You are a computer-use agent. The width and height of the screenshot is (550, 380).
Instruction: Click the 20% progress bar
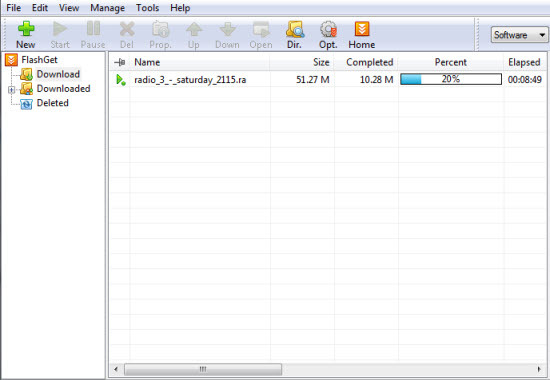451,79
